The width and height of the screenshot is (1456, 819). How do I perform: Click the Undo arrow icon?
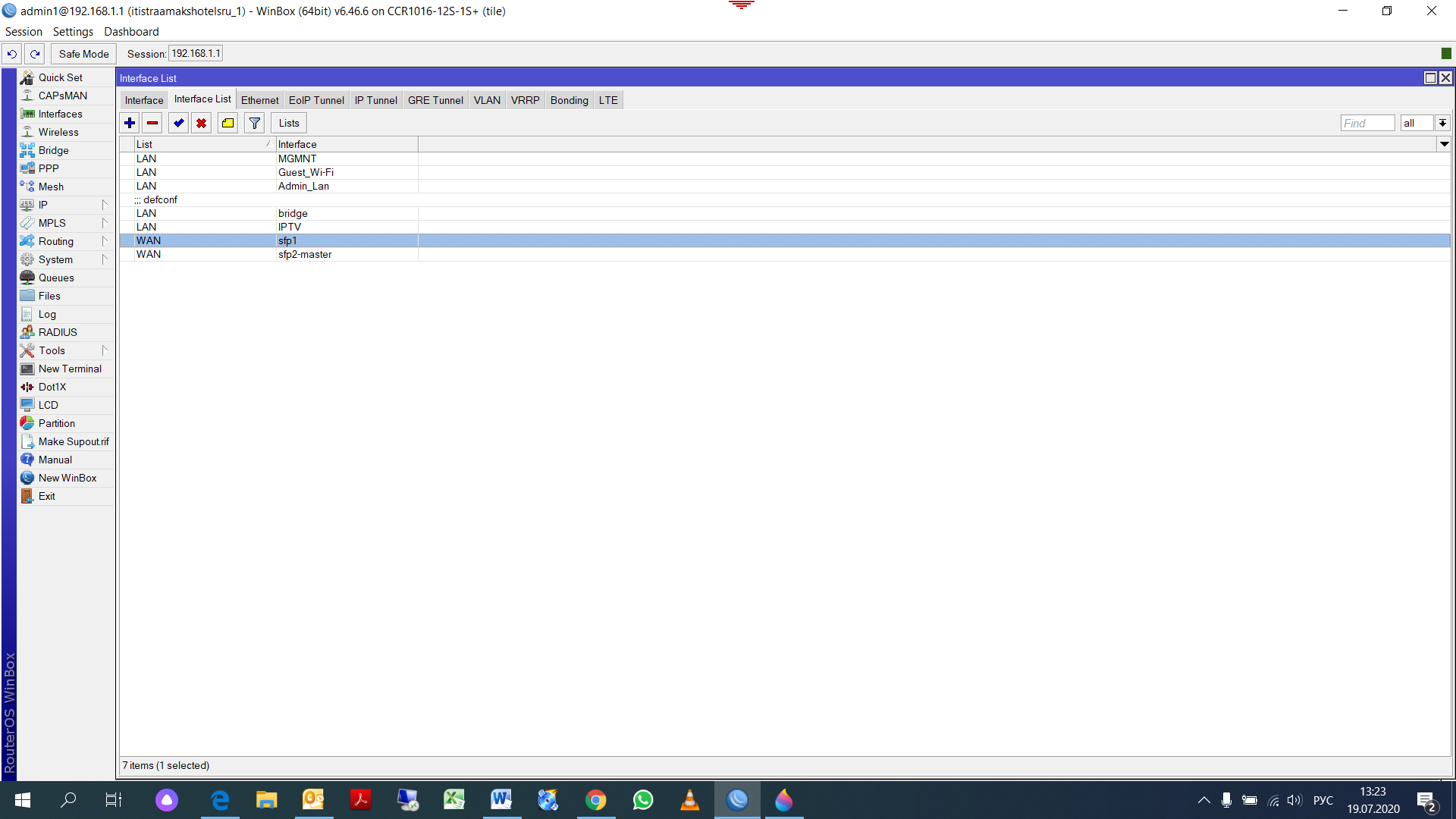tap(12, 54)
